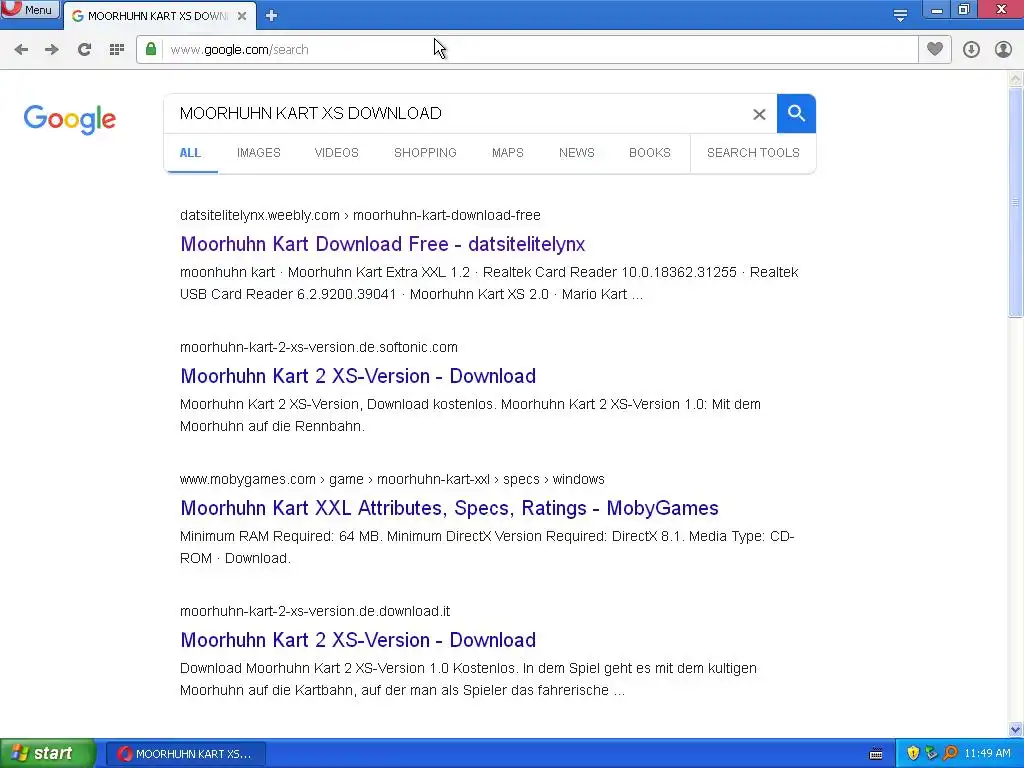
Task: Open the Opera Menu button
Action: click(30, 9)
